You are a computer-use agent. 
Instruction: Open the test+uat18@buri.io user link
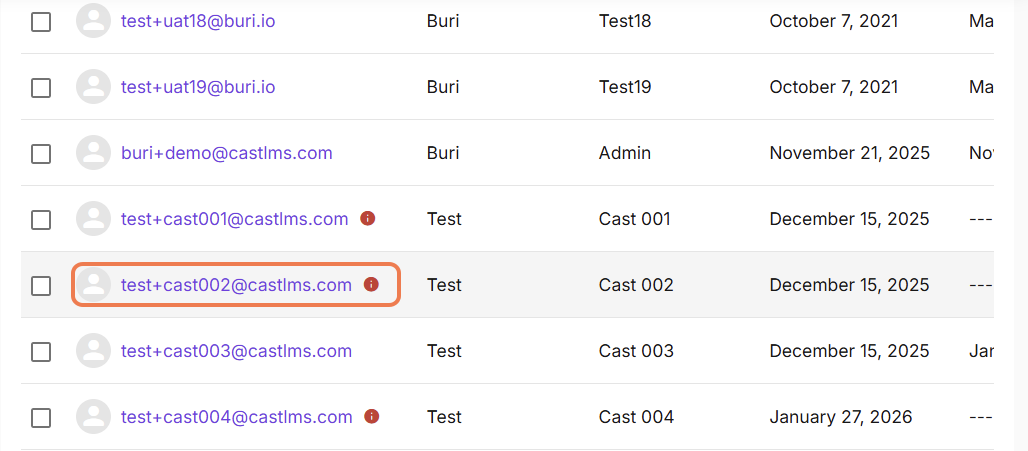click(x=198, y=21)
